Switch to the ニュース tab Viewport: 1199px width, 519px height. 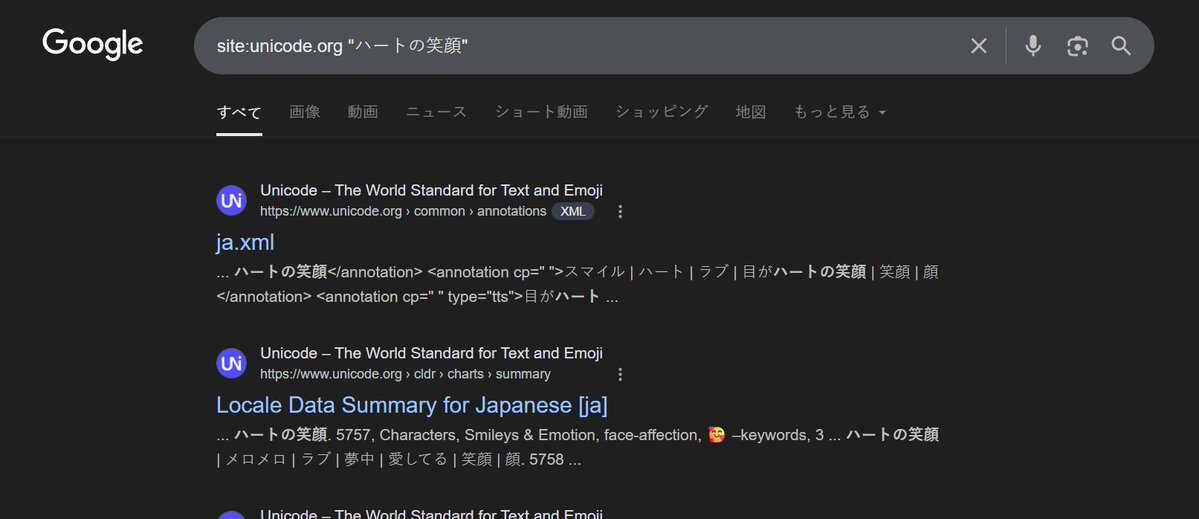(x=436, y=112)
